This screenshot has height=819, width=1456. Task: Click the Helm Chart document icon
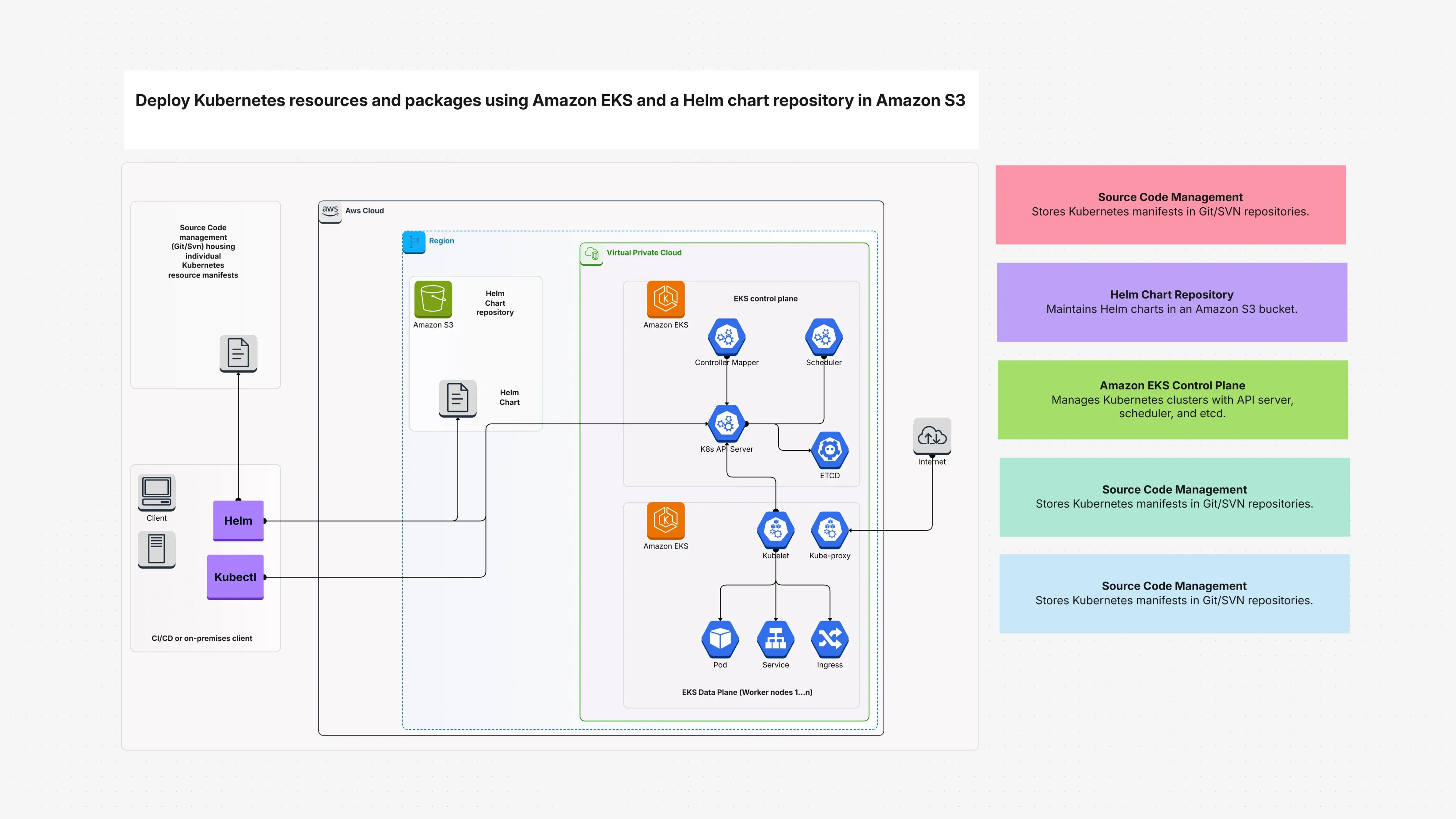point(457,399)
